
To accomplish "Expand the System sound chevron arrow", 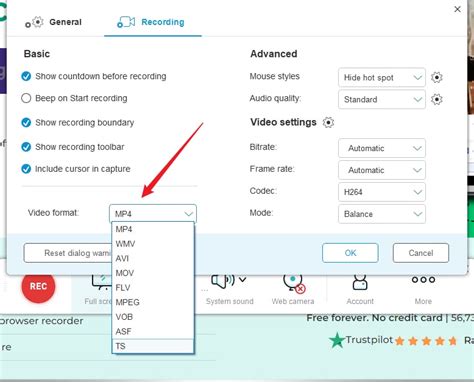I will click(x=243, y=279).
